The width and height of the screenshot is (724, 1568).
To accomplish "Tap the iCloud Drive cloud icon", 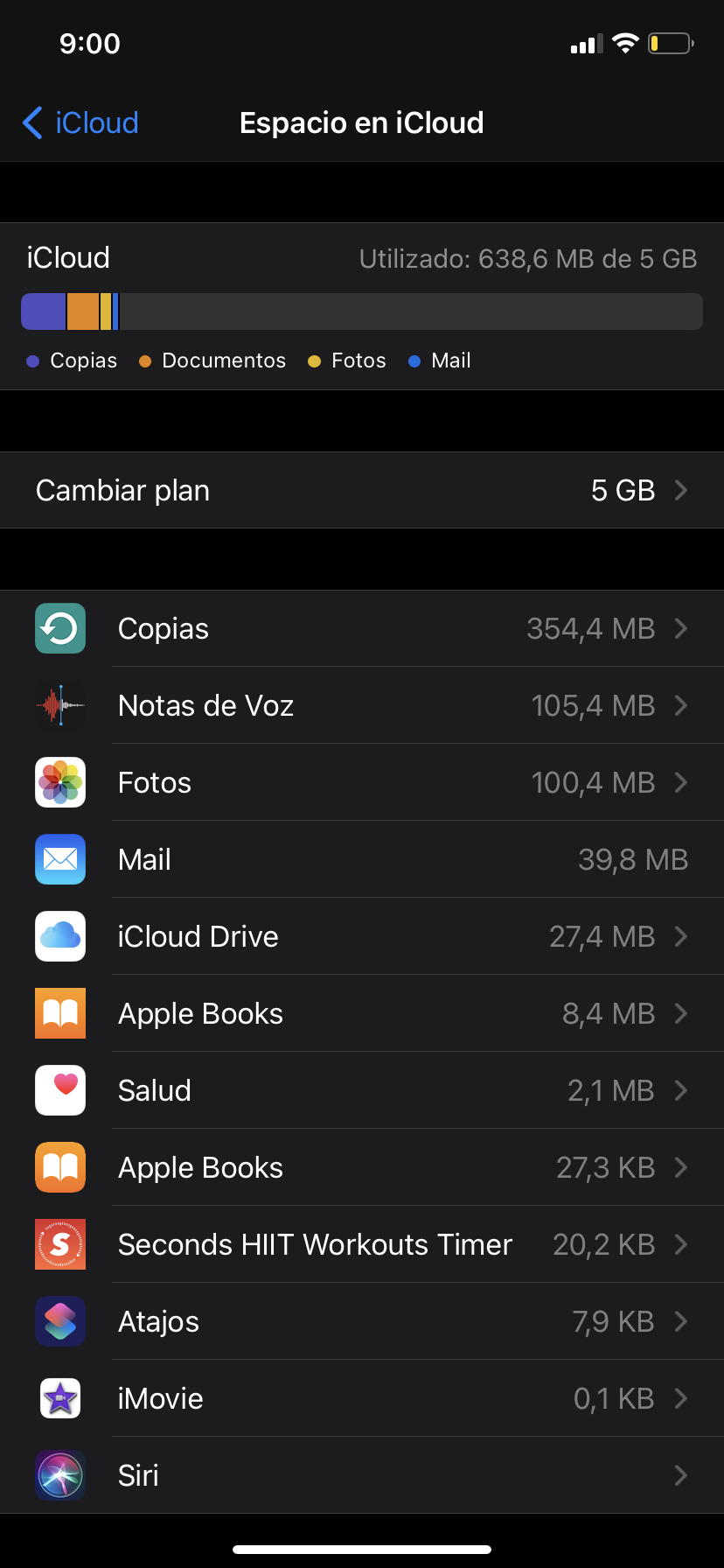I will [x=60, y=936].
